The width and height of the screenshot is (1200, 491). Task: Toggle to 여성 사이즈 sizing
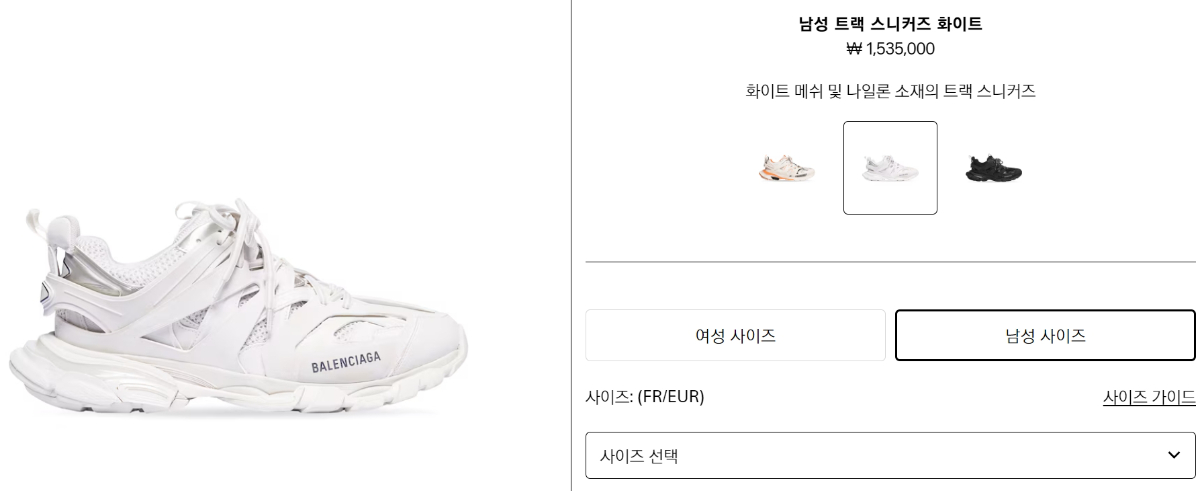pyautogui.click(x=735, y=335)
